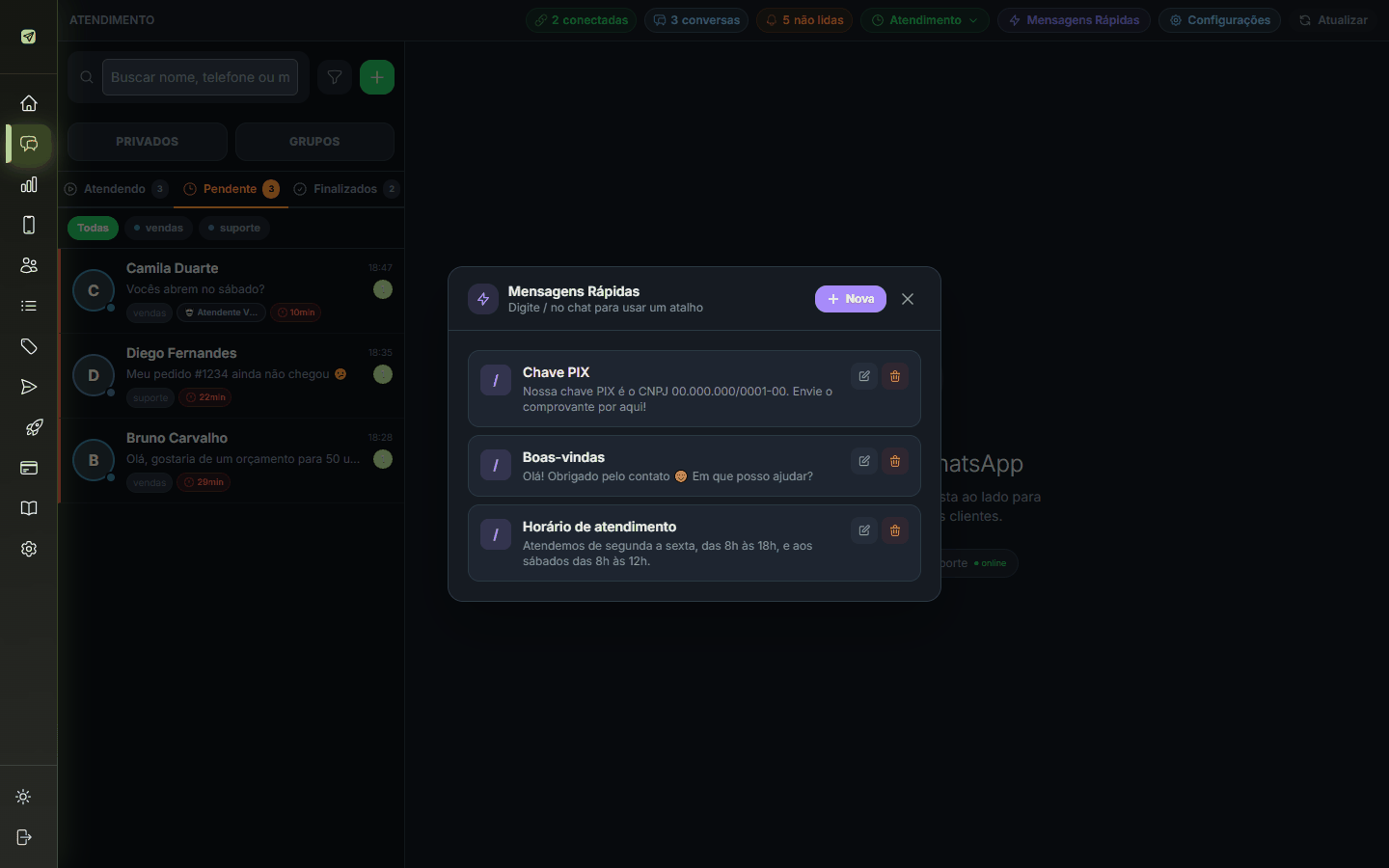Click the tag icon in sidebar

[x=29, y=346]
